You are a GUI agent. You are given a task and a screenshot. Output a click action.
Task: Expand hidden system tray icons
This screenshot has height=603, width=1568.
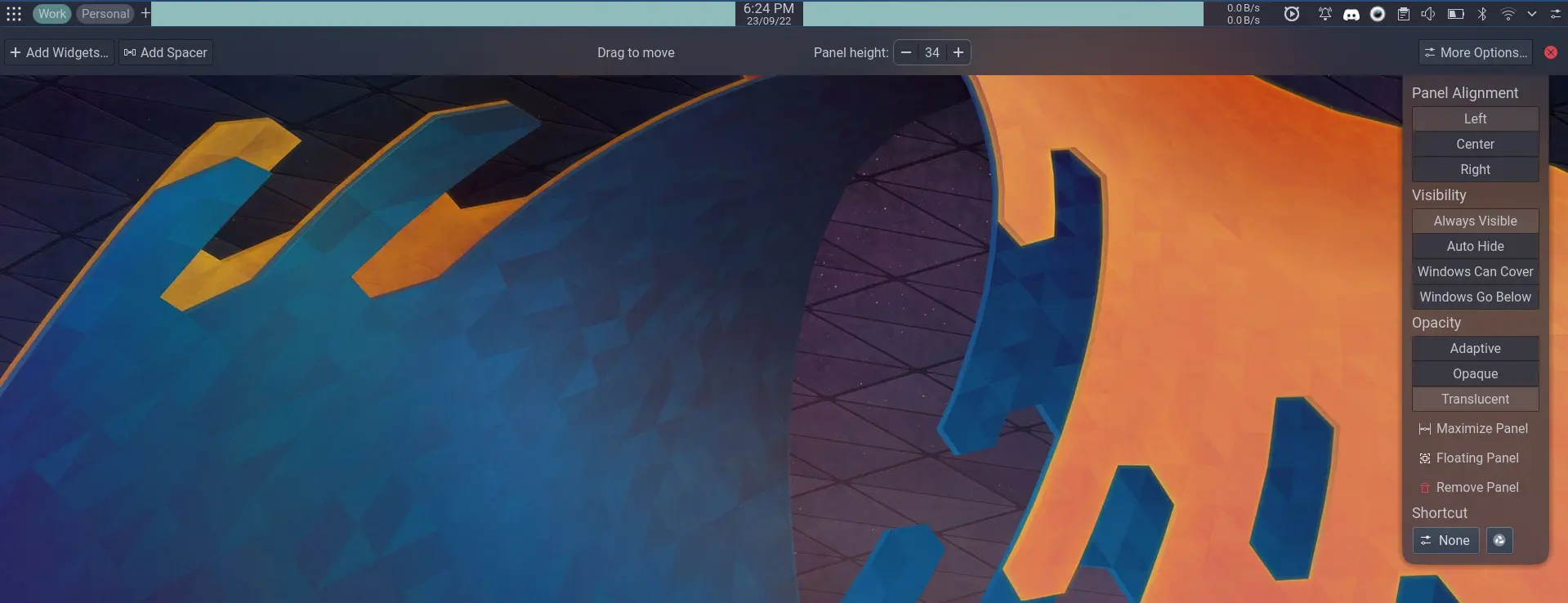click(1532, 14)
